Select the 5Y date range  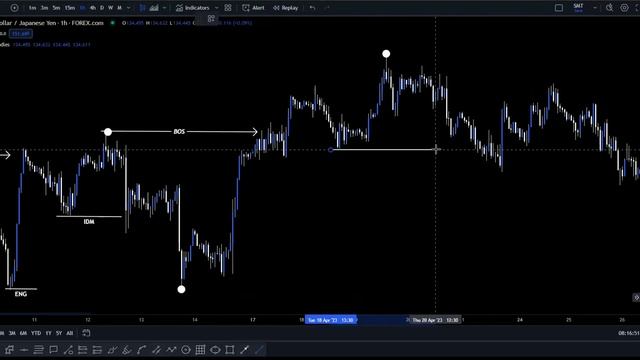click(59, 333)
